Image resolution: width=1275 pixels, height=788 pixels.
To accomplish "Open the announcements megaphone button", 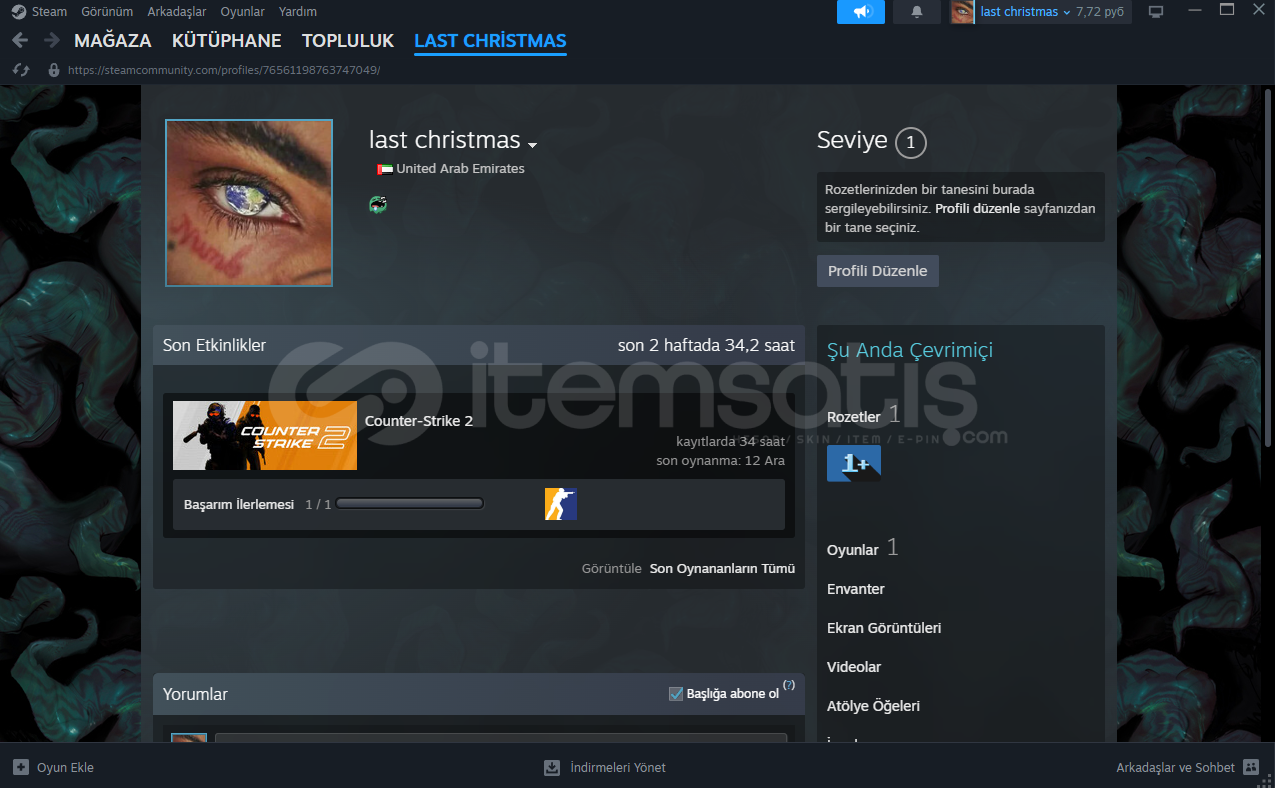I will [x=861, y=12].
